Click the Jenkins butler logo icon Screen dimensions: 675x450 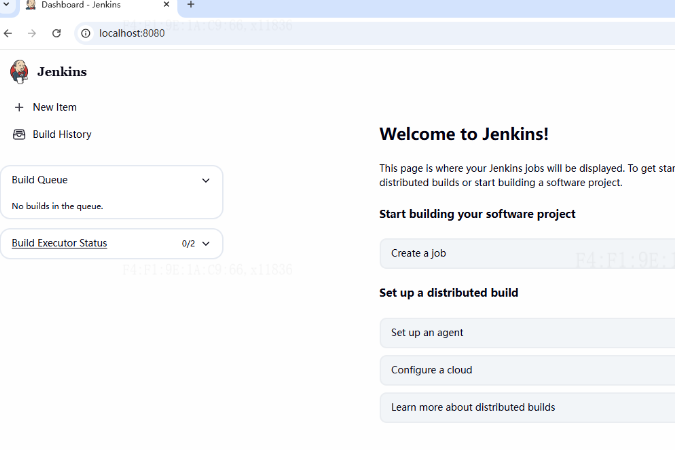(x=19, y=71)
